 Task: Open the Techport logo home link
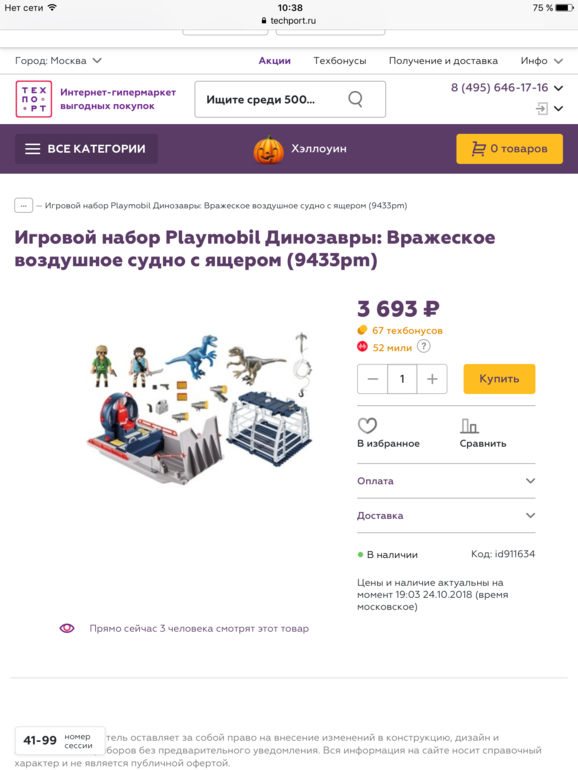(x=34, y=99)
